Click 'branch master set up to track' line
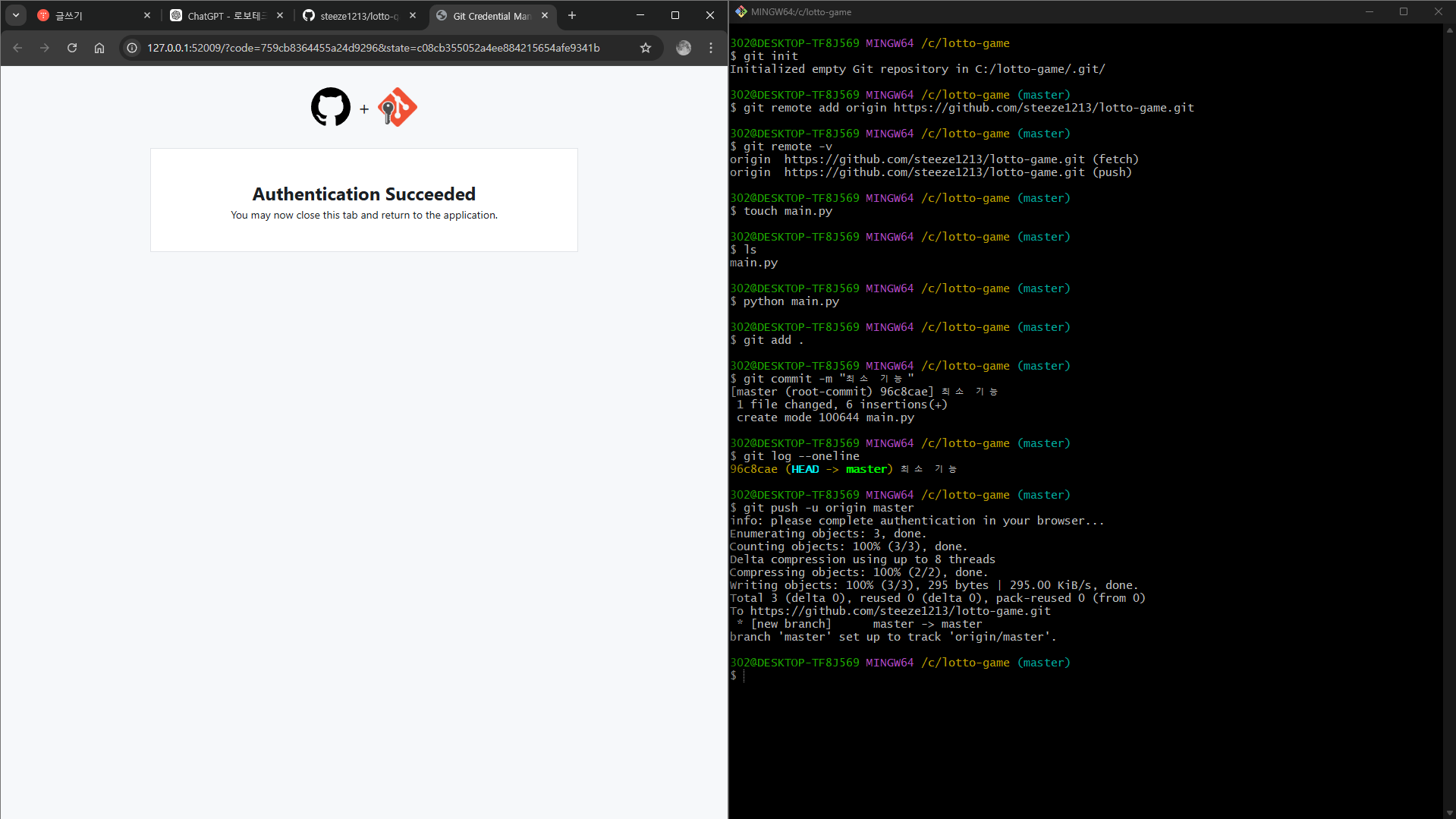Viewport: 1456px width, 819px height. pos(893,637)
